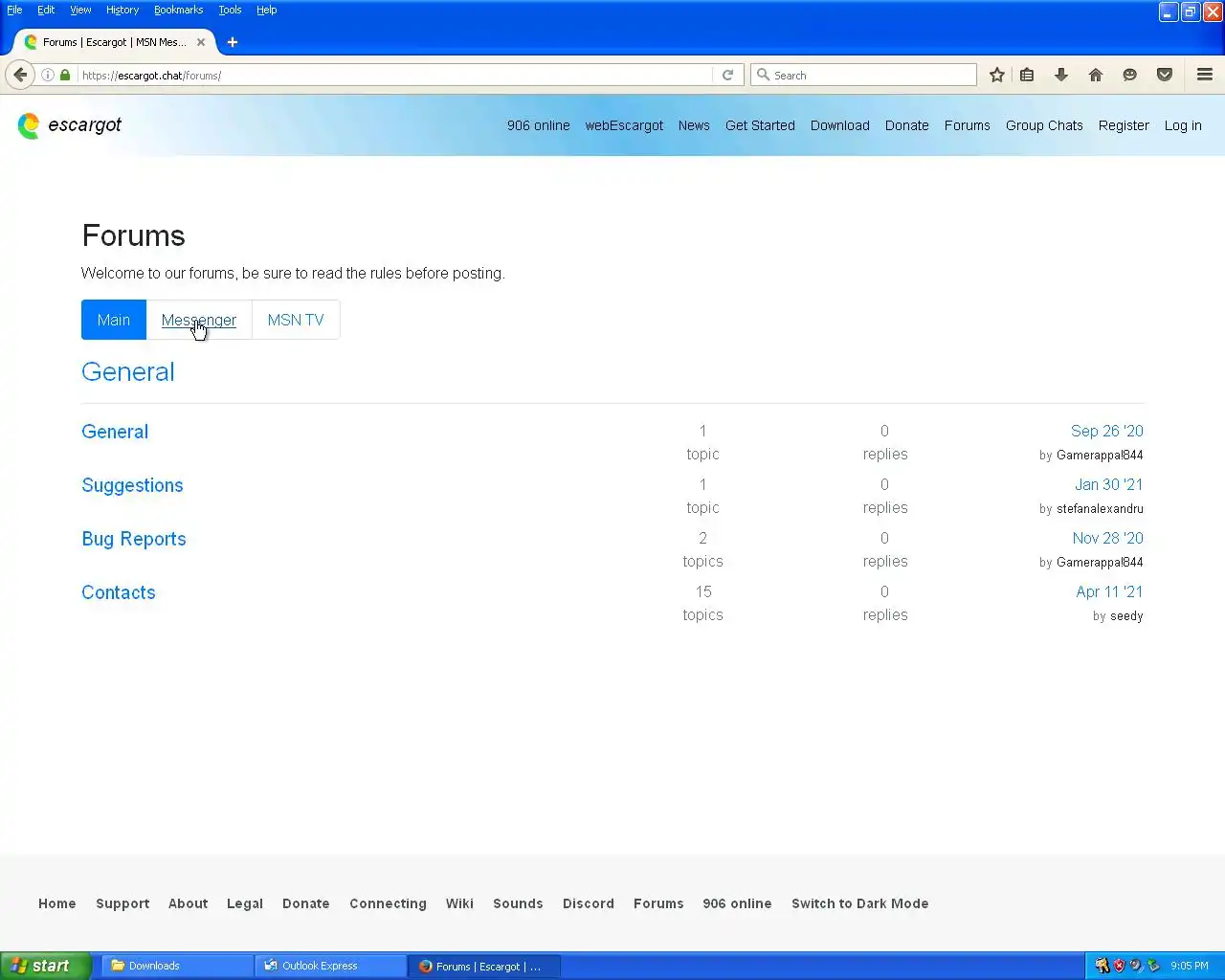Open the Apr 11 '21 latest post
This screenshot has width=1225, height=980.
[x=1109, y=591]
